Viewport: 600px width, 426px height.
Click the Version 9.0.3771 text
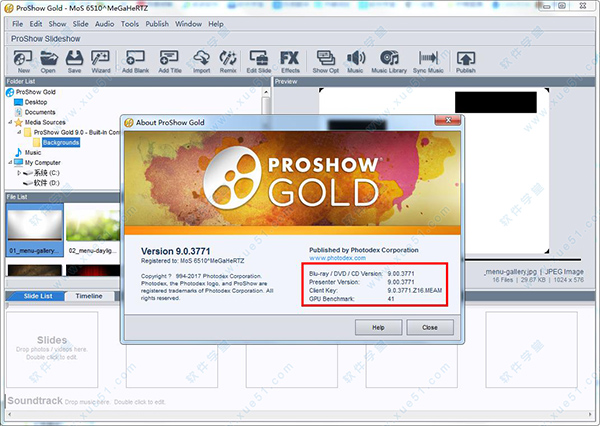[176, 251]
